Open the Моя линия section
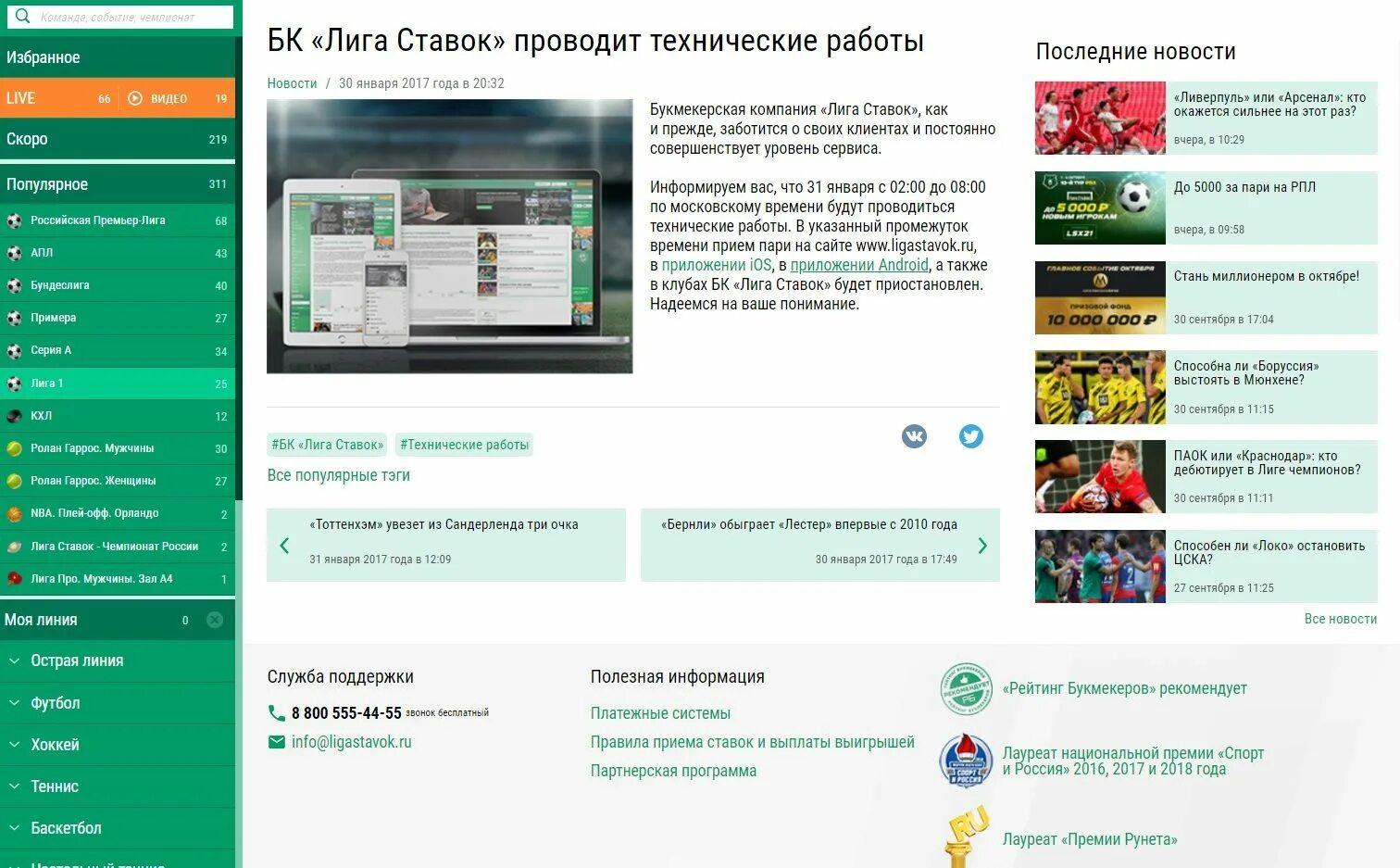Screen dimensions: 1400x868 pos(118,620)
